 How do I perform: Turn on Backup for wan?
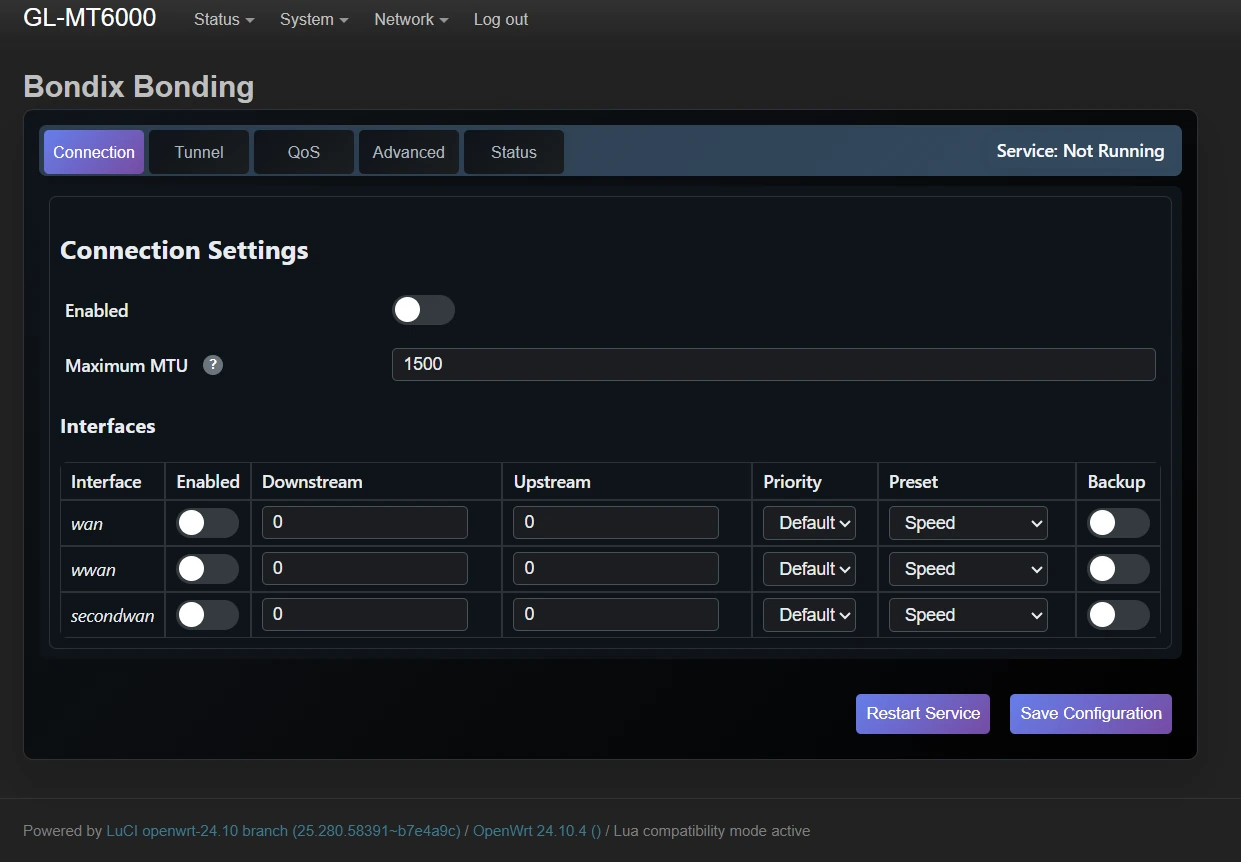pyautogui.click(x=1118, y=523)
